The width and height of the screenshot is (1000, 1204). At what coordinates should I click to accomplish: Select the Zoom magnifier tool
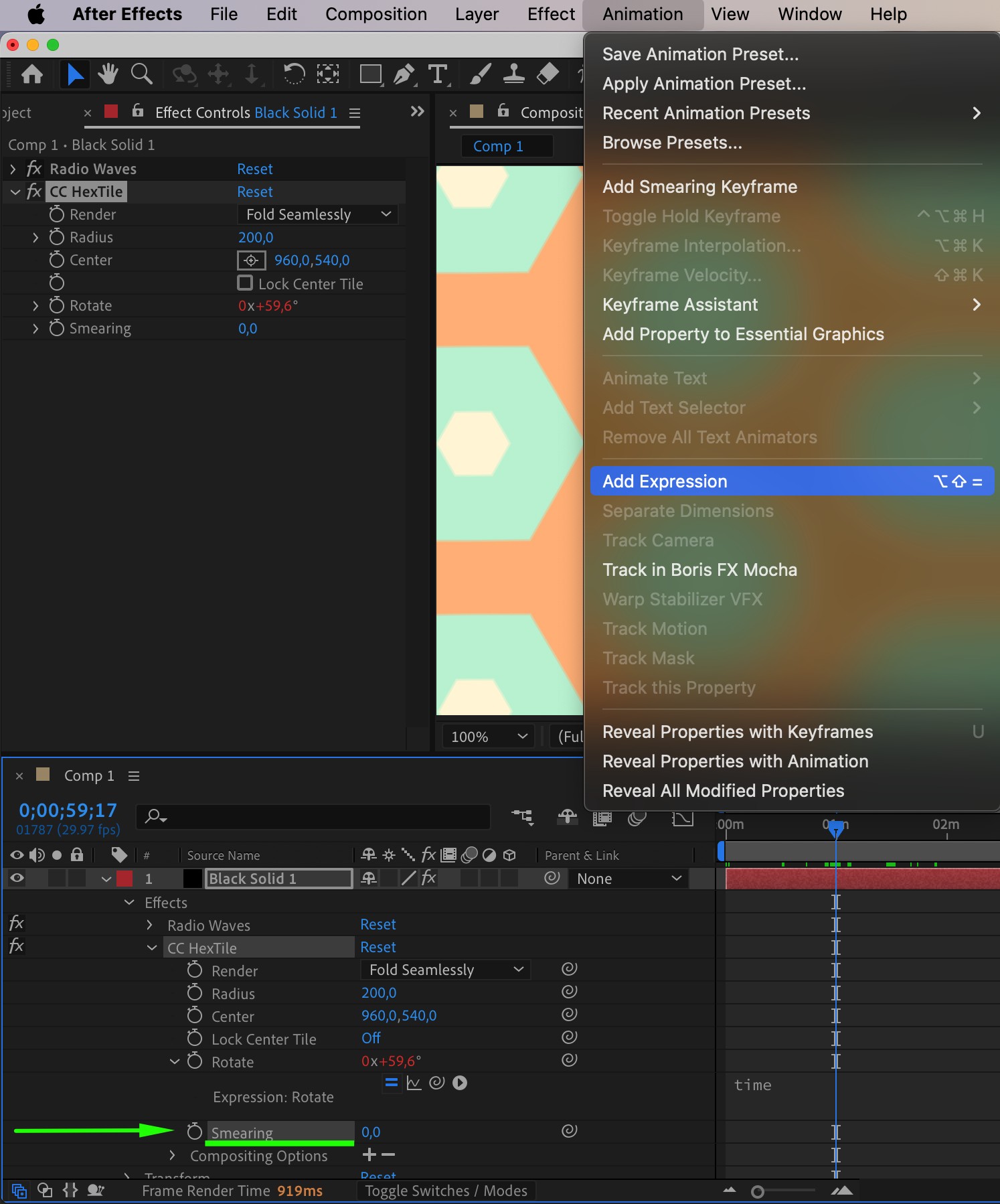(x=141, y=74)
